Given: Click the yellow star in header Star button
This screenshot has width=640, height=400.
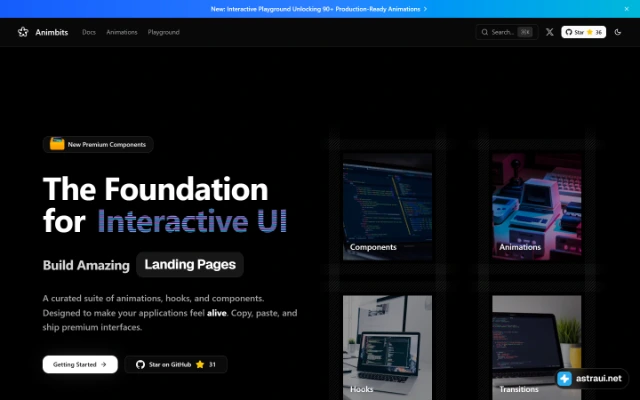Looking at the screenshot, I should 589,32.
